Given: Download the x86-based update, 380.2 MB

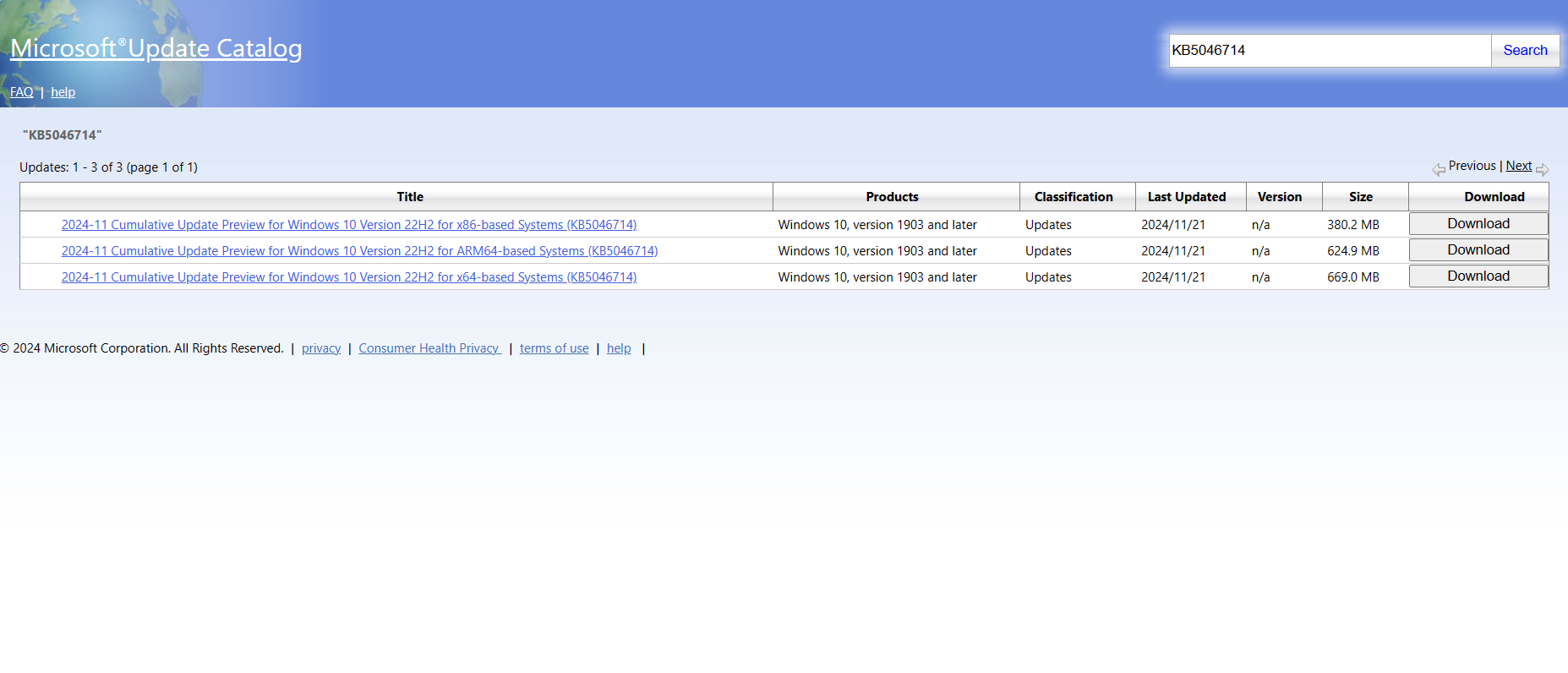Looking at the screenshot, I should (1478, 224).
